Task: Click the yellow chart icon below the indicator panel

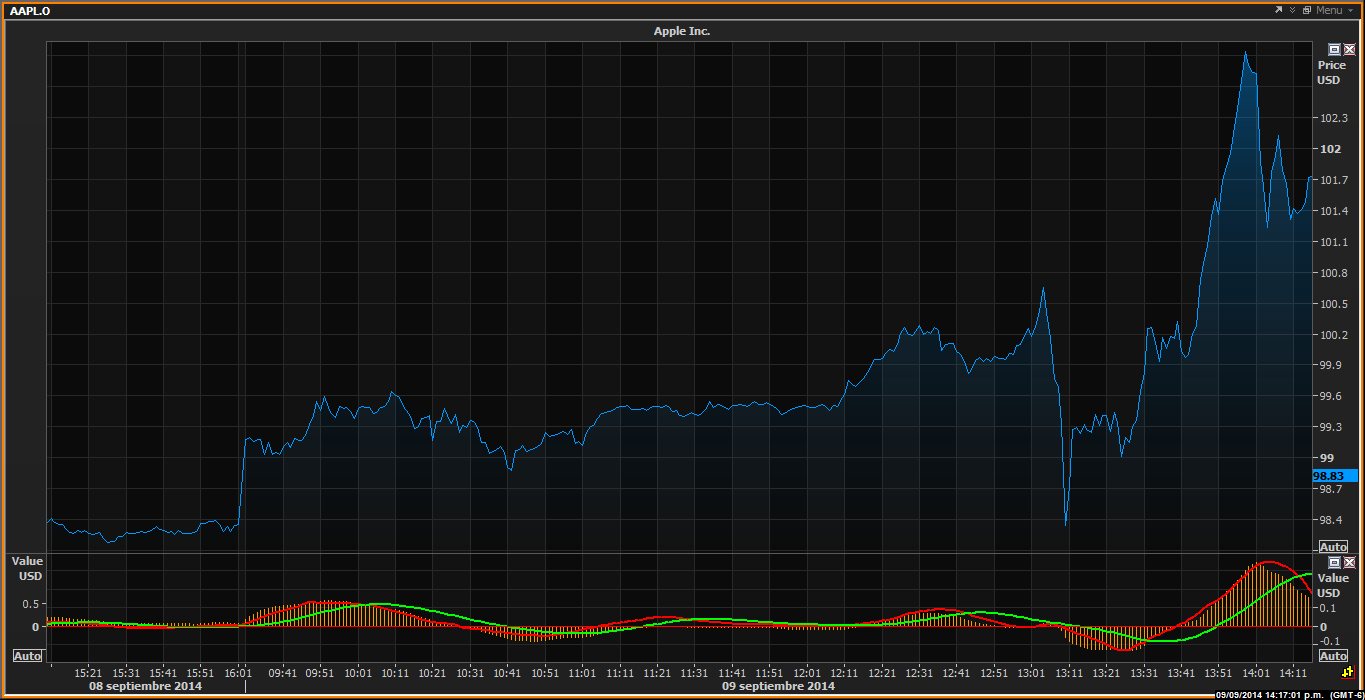Action: 1347,673
